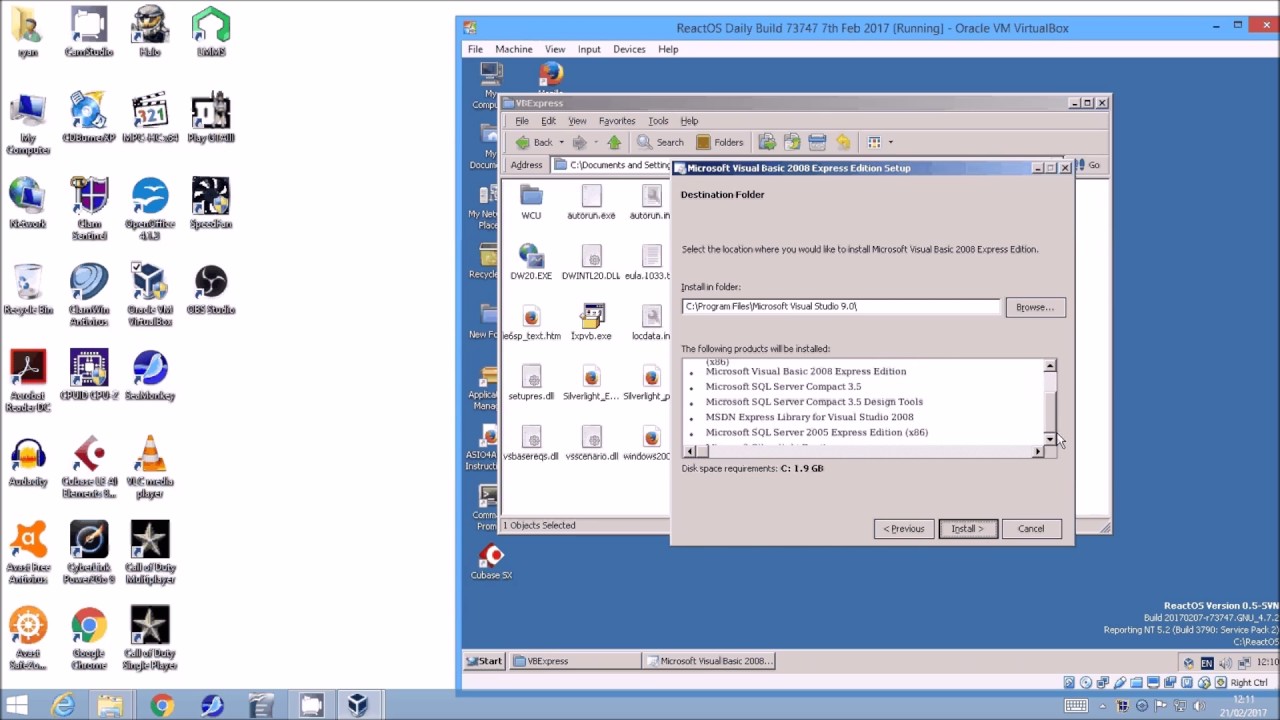Click Internet Explorer on host taskbar

pos(63,706)
